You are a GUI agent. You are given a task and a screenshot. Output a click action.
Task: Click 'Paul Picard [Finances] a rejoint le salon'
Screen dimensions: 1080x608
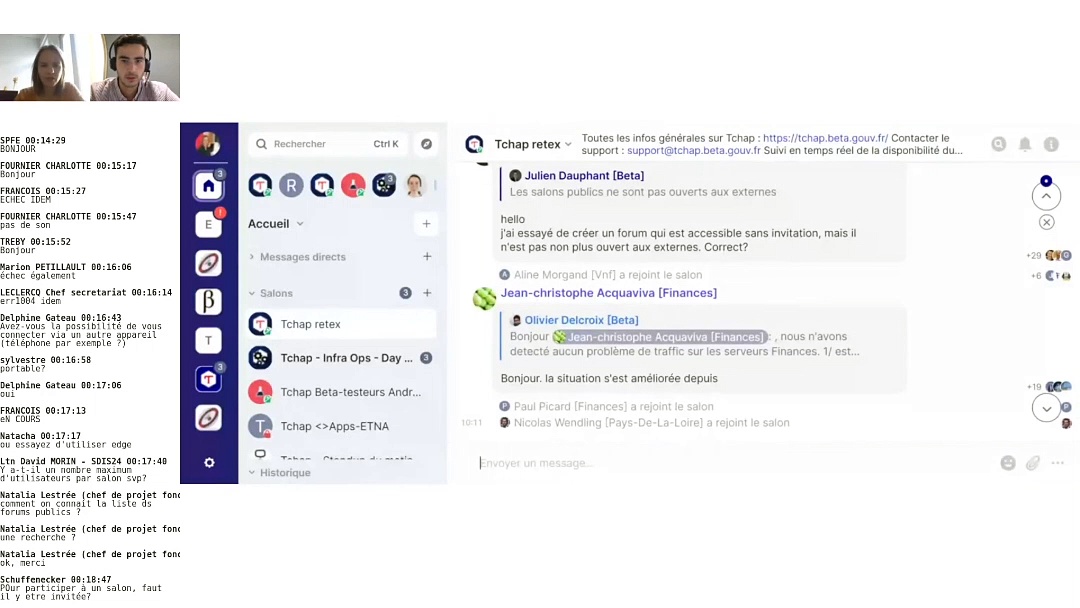(x=614, y=406)
